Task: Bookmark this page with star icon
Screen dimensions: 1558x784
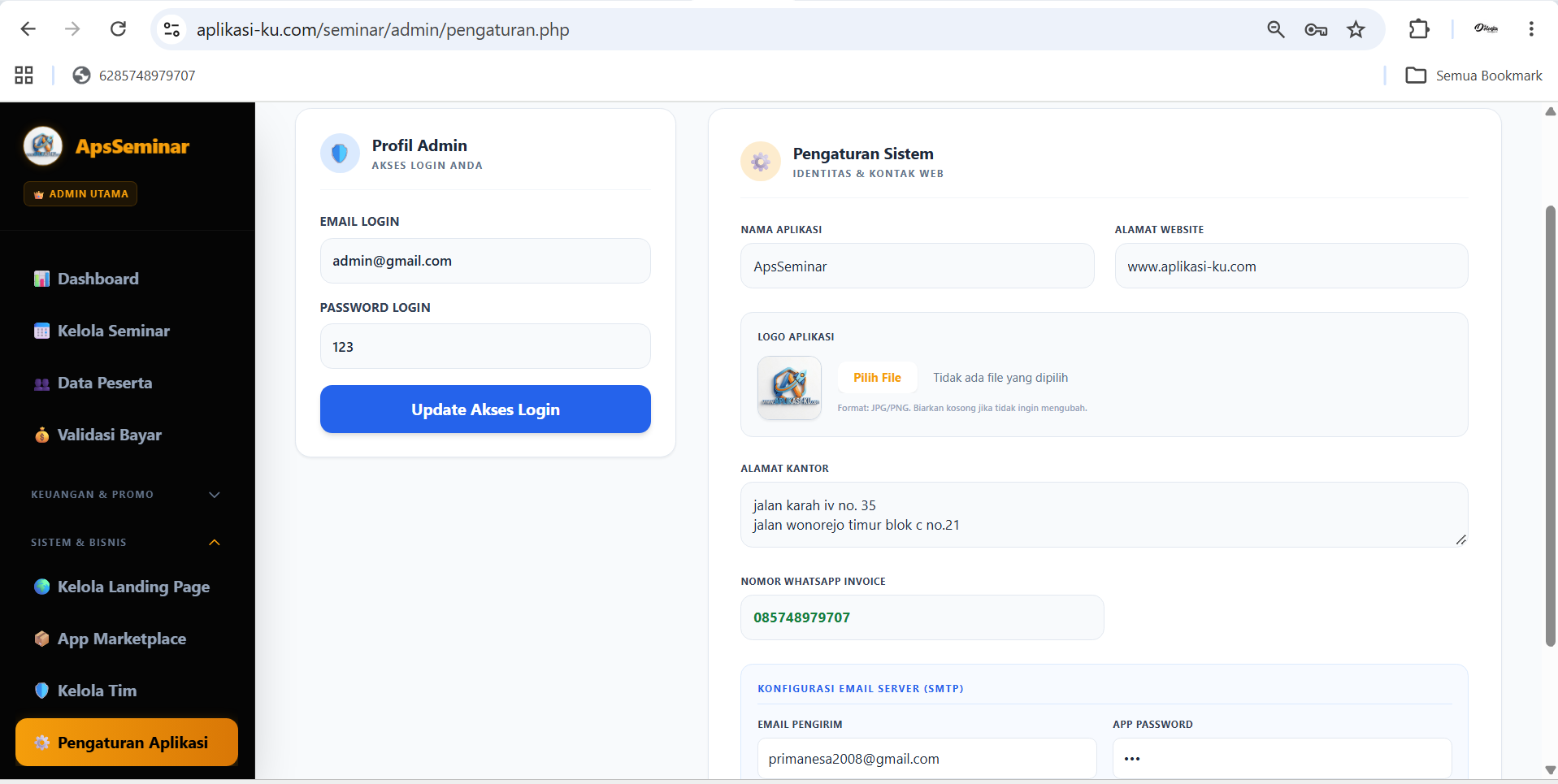Action: click(1356, 30)
